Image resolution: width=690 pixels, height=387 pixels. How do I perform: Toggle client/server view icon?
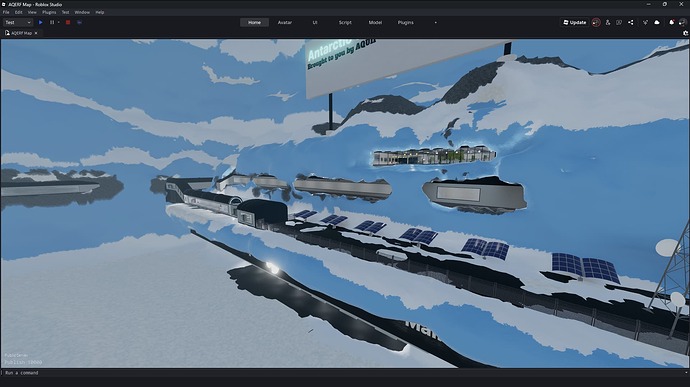[x=79, y=22]
